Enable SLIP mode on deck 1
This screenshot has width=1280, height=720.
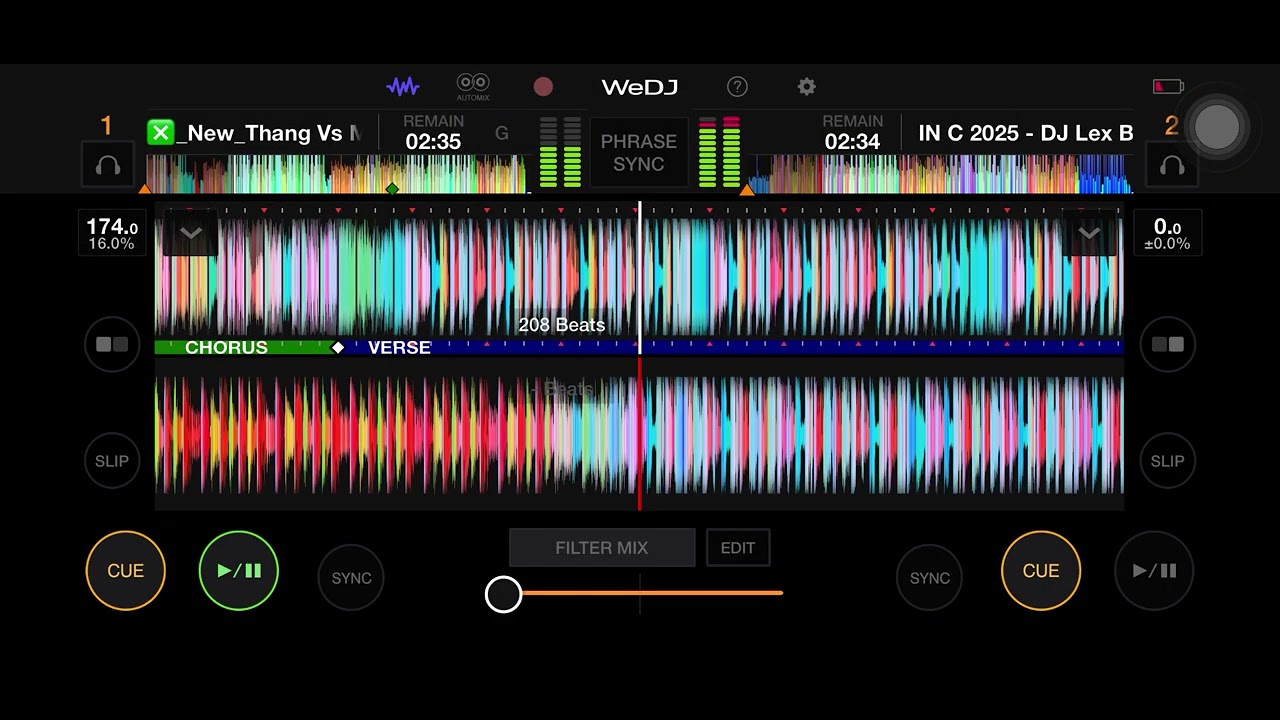coord(112,461)
